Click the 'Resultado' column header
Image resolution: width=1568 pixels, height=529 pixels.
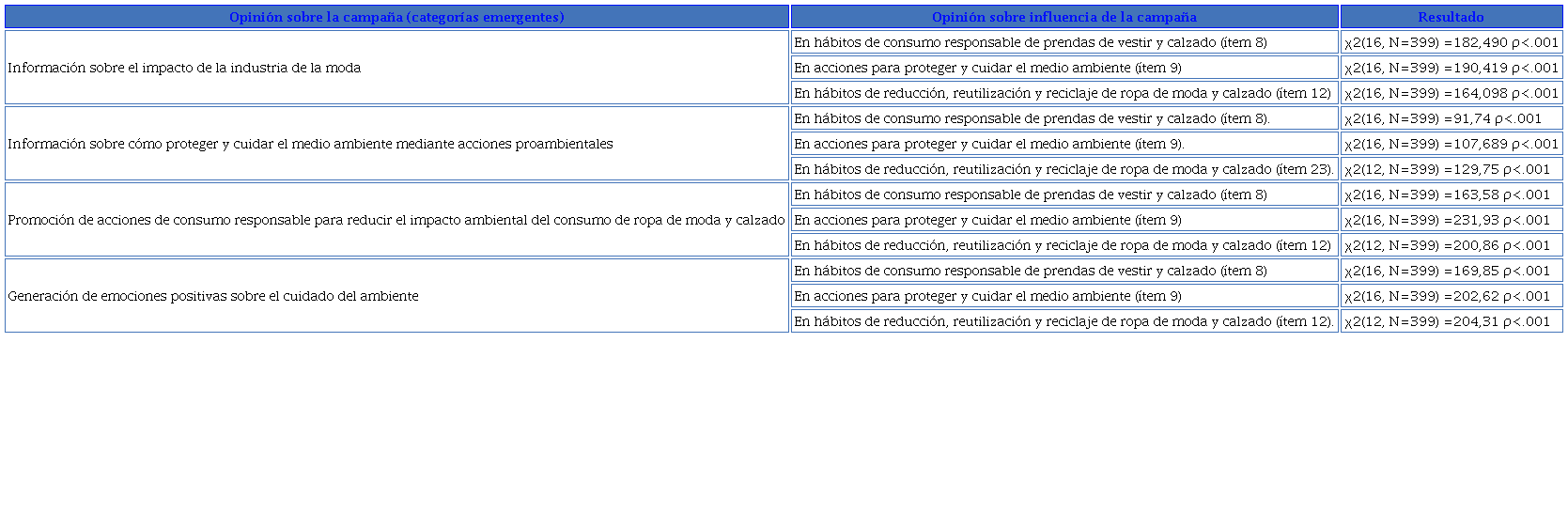pyautogui.click(x=1451, y=17)
